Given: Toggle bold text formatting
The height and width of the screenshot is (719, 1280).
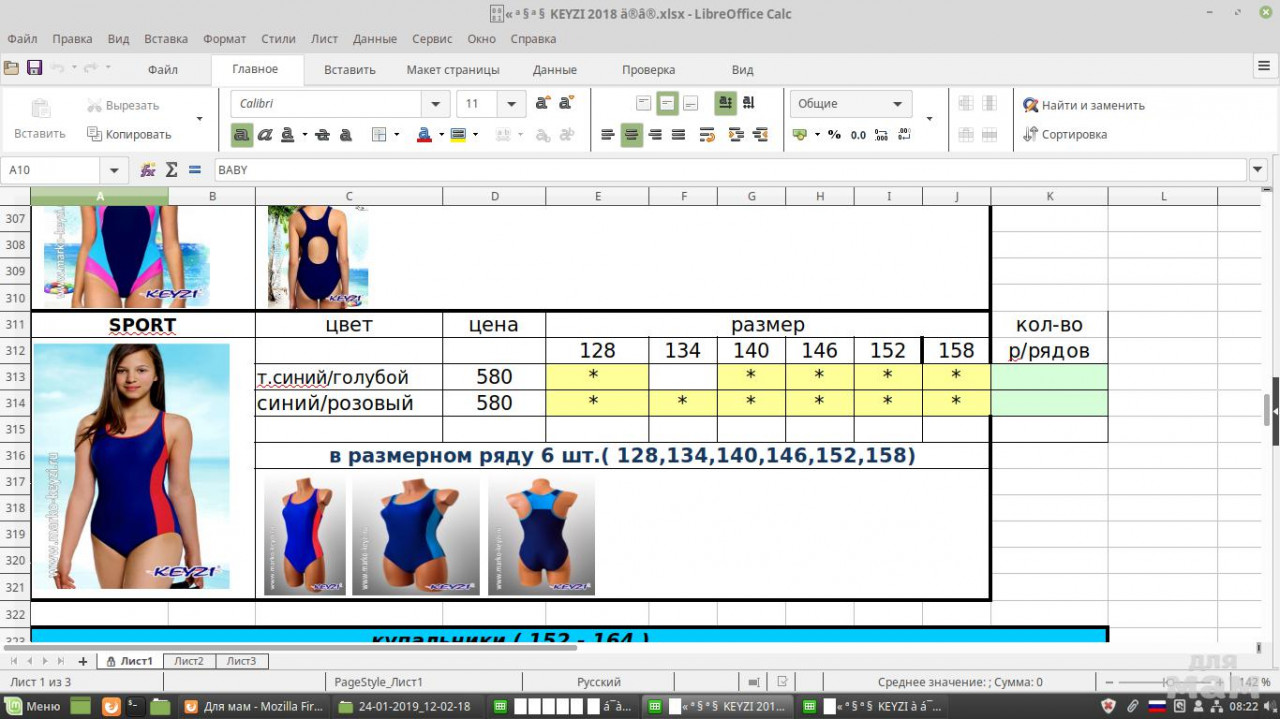Looking at the screenshot, I should point(242,135).
